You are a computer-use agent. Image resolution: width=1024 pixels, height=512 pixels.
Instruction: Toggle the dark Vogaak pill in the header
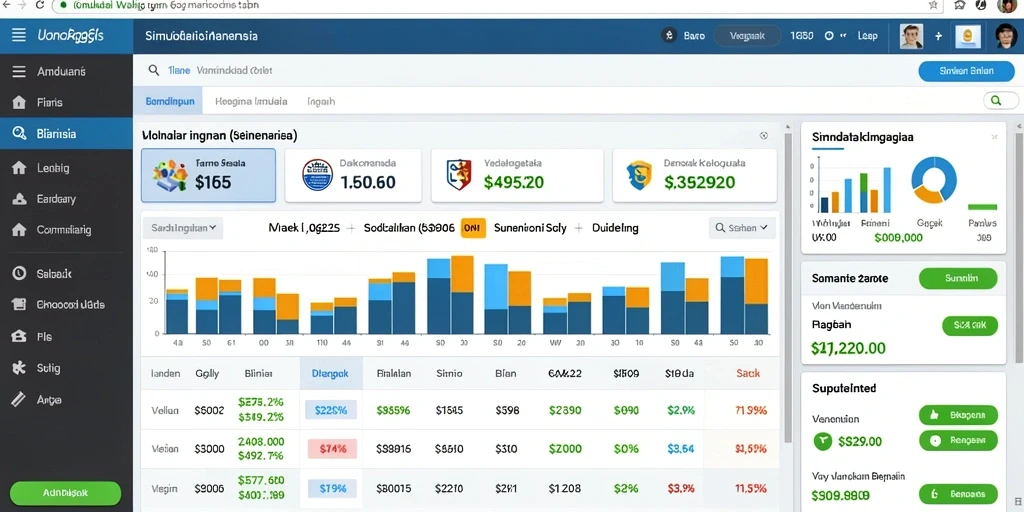(x=747, y=36)
